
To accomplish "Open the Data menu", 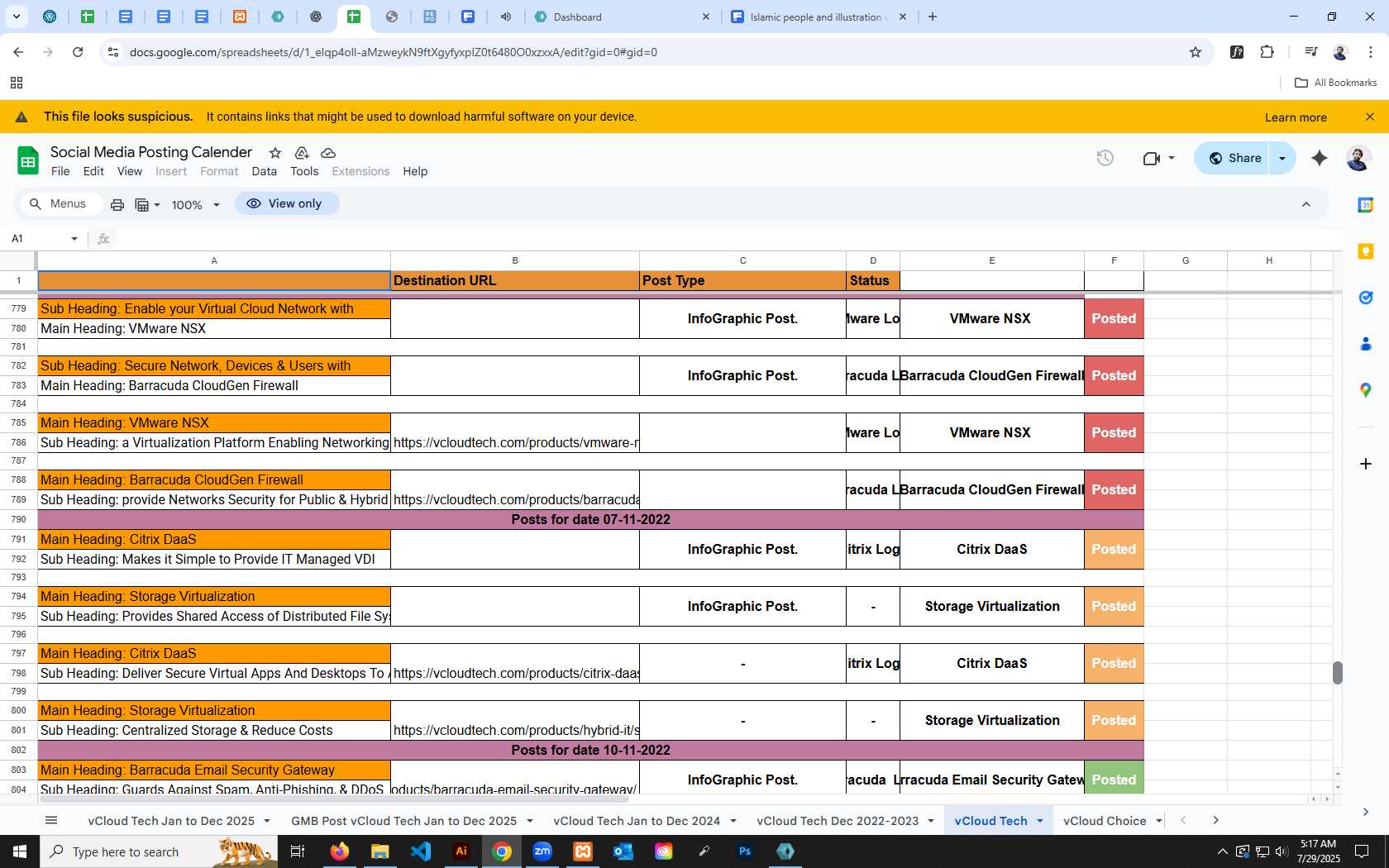I will click(264, 171).
